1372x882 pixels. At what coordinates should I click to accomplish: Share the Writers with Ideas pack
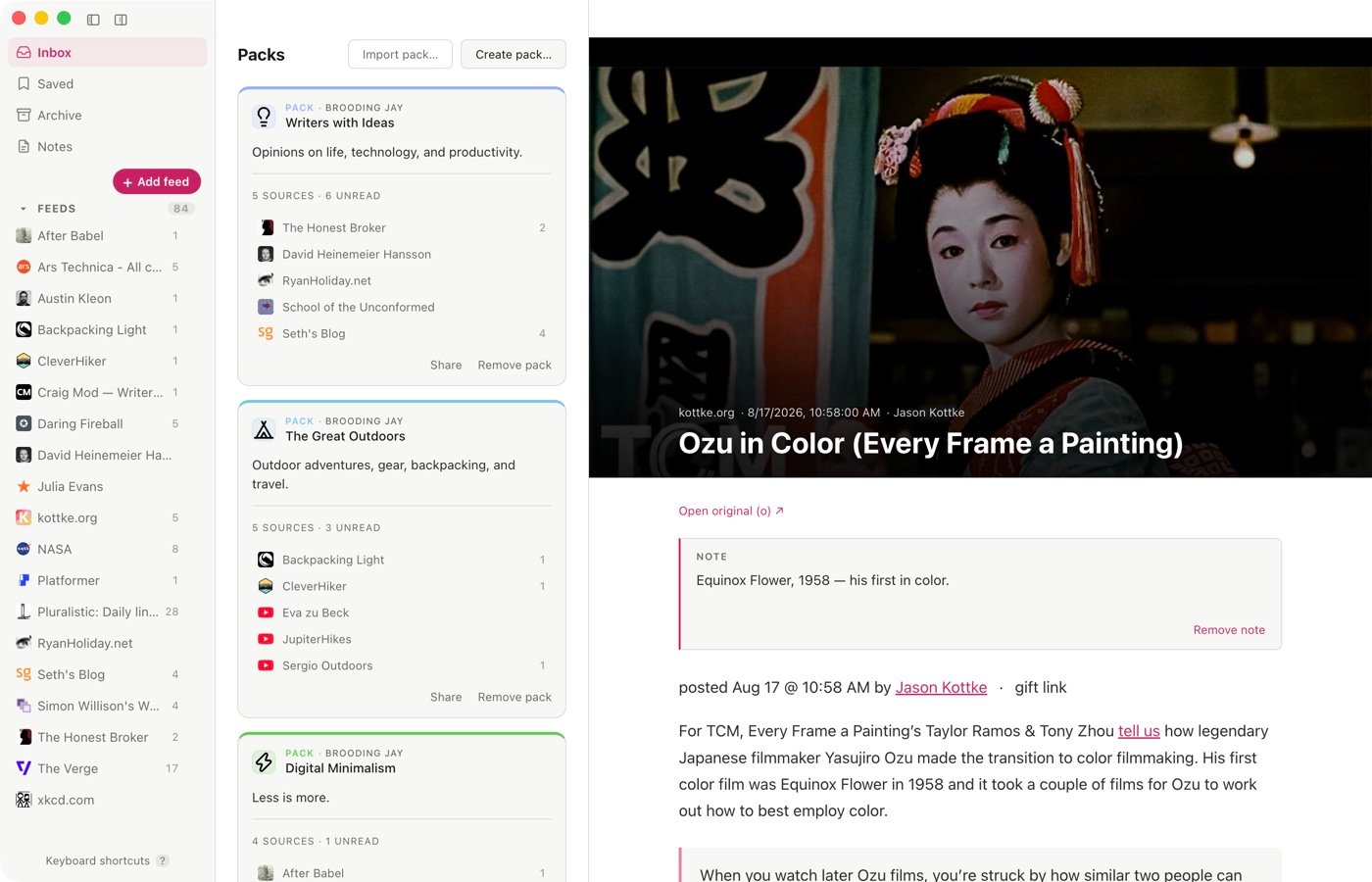tap(446, 366)
